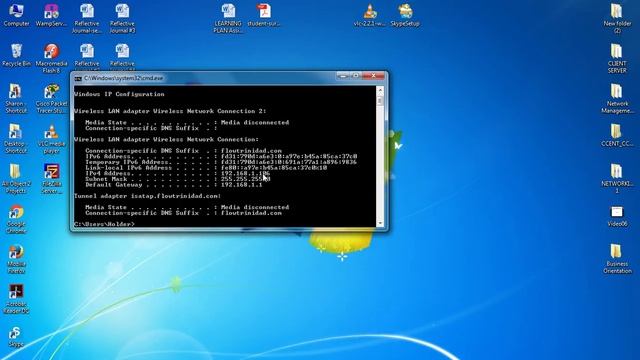
Task: Click 'Wireless Network Connection 2' adapter line
Action: (x=171, y=111)
